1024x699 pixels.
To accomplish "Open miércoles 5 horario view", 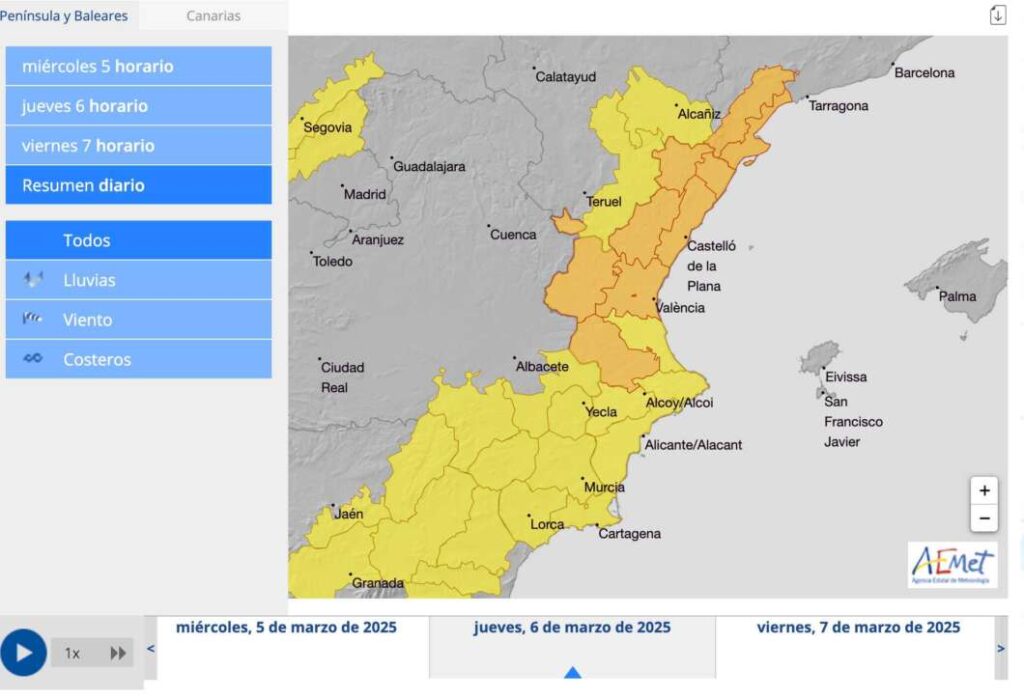I will 138,66.
